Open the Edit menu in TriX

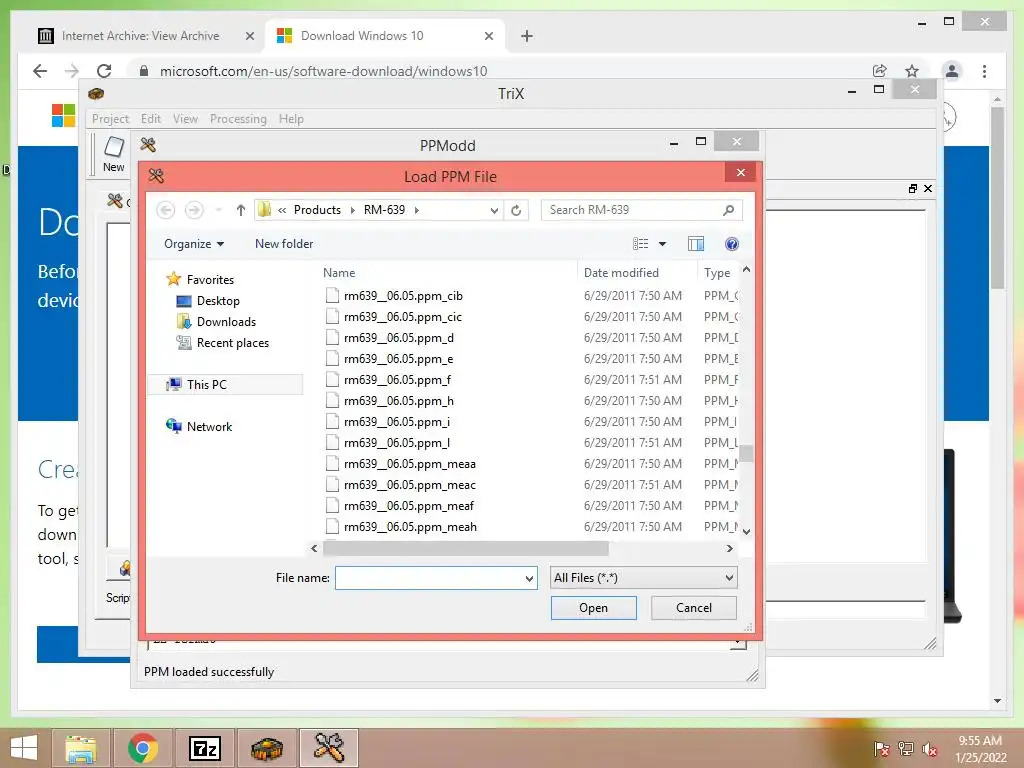[x=151, y=119]
